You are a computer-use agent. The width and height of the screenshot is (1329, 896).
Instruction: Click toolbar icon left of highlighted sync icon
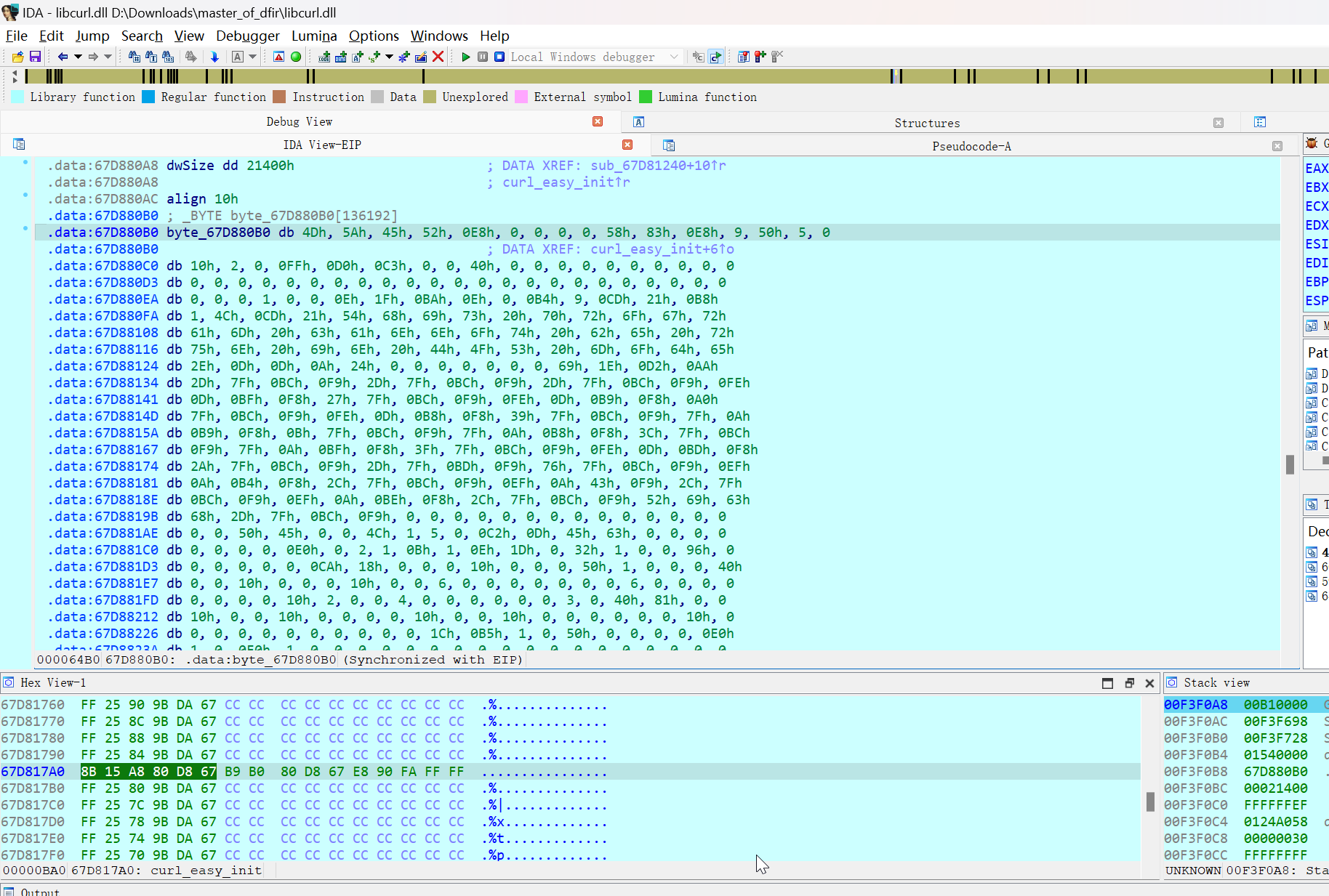tap(699, 57)
